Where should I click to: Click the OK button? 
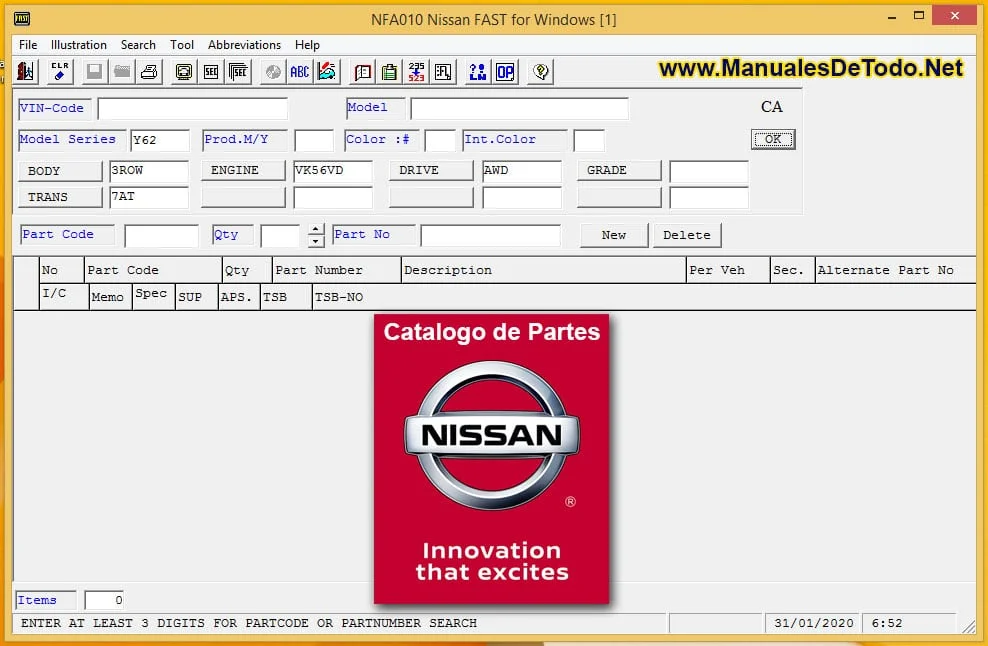pos(773,139)
